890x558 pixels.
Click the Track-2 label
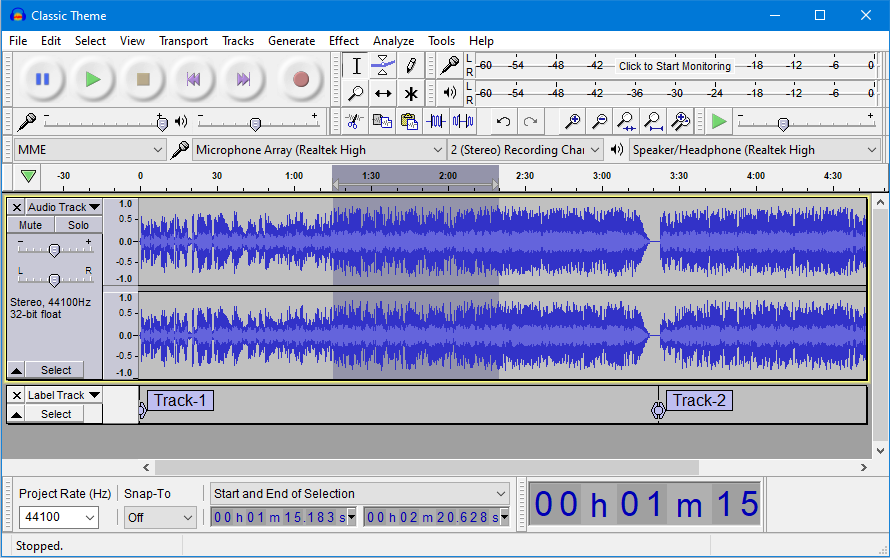click(x=699, y=400)
